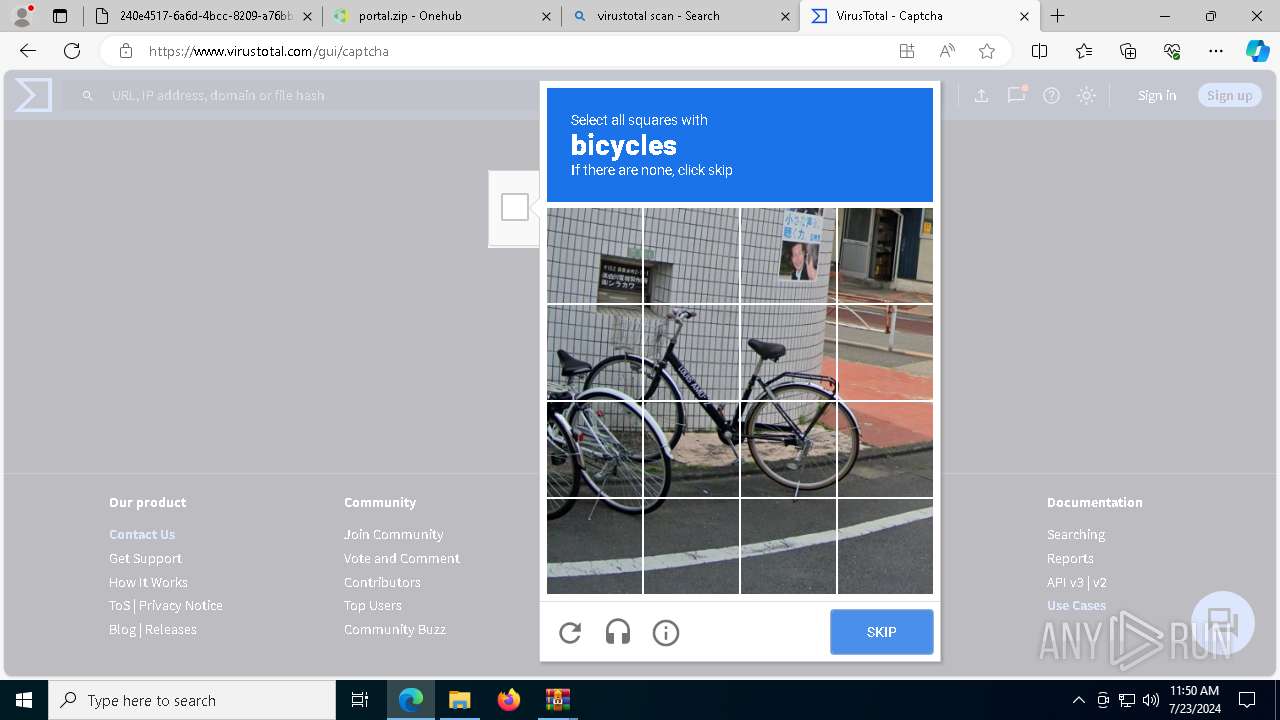The height and width of the screenshot is (720, 1280).
Task: Click the taskbar search box
Action: pos(192,700)
